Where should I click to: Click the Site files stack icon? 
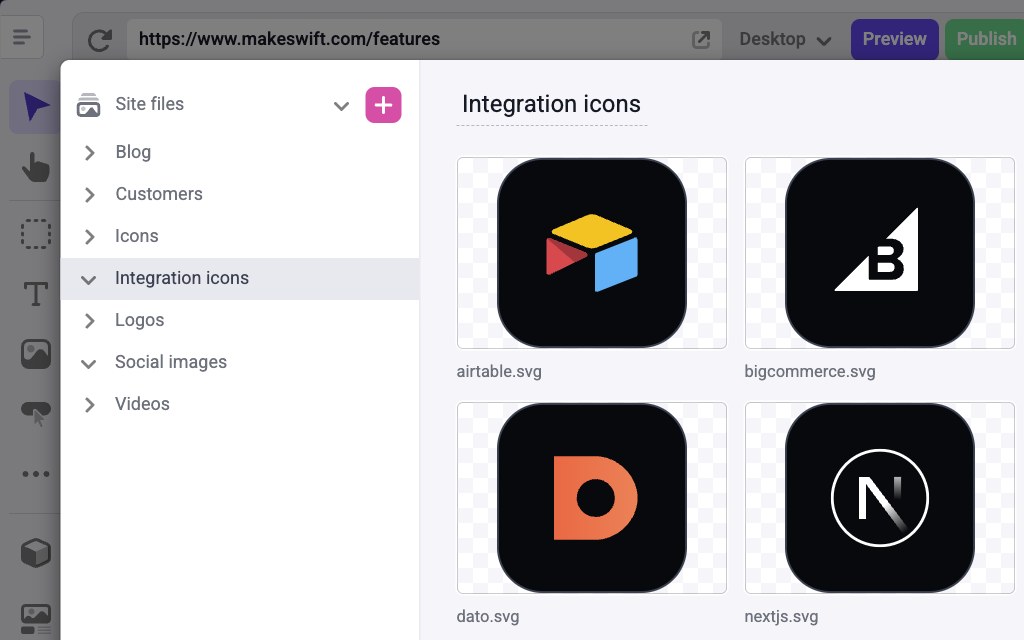(x=88, y=105)
